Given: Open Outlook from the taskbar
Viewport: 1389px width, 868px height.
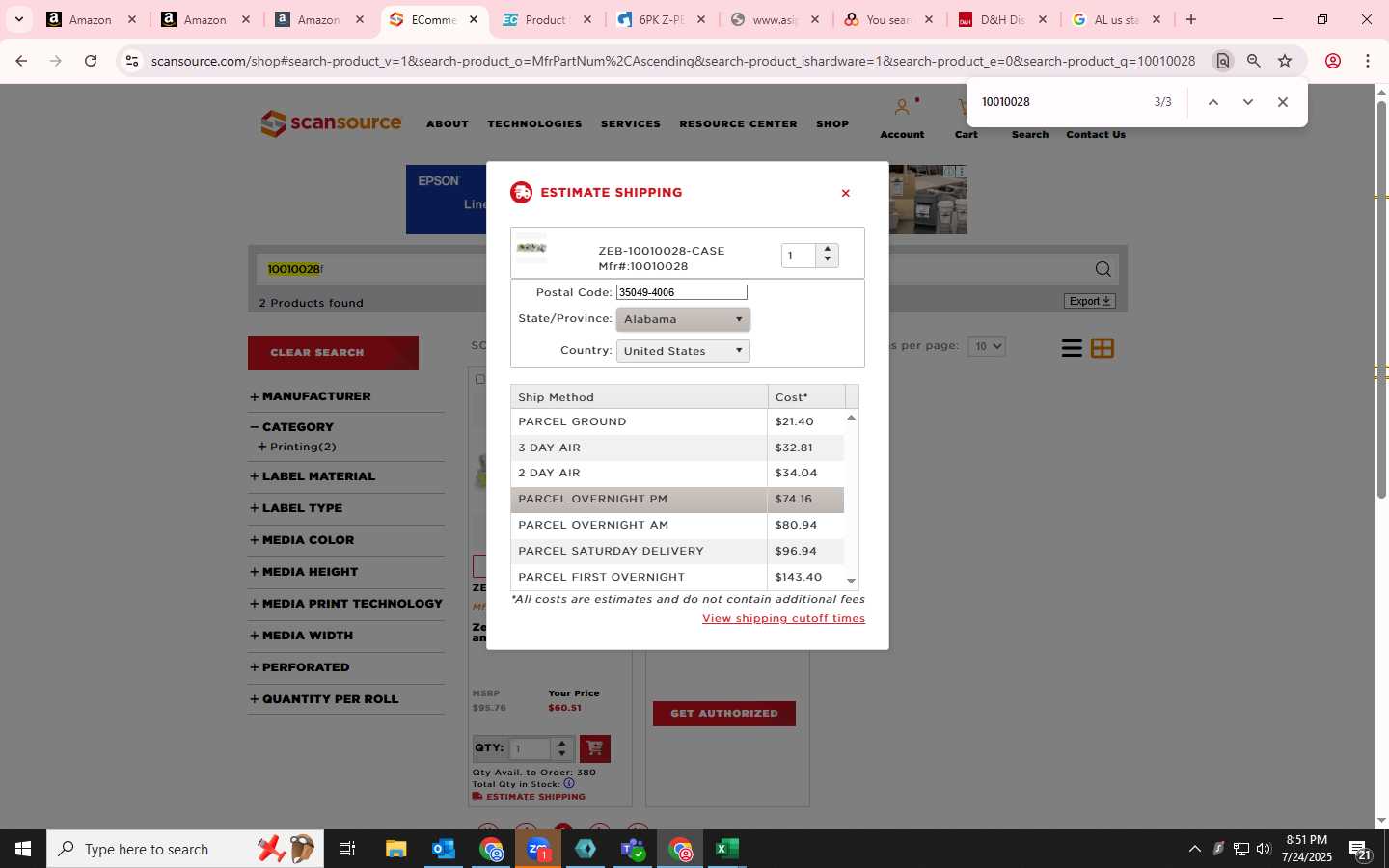Looking at the screenshot, I should [x=443, y=849].
